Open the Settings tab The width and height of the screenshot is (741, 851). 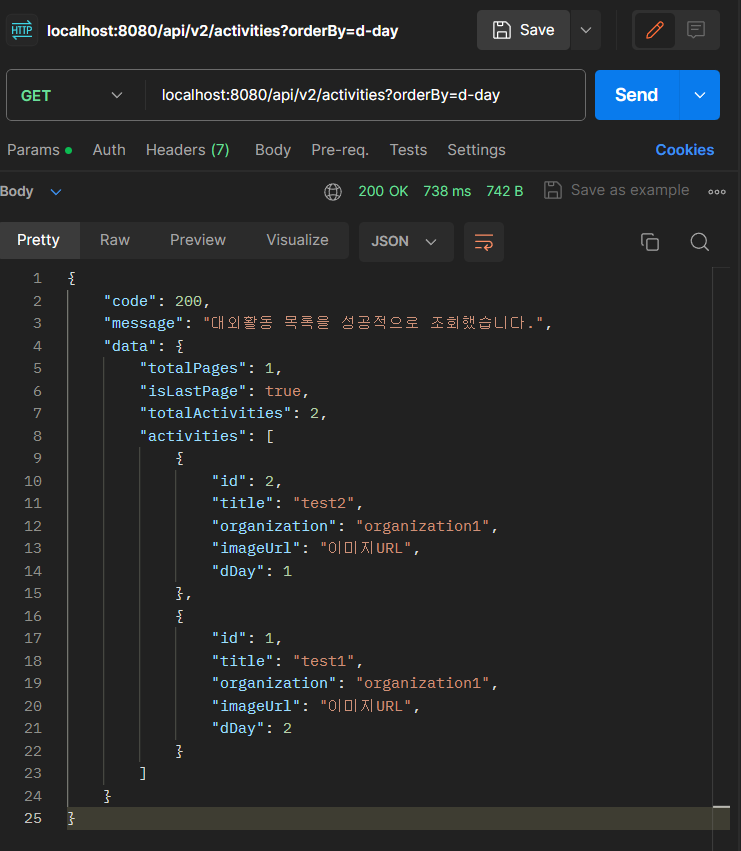pyautogui.click(x=476, y=150)
